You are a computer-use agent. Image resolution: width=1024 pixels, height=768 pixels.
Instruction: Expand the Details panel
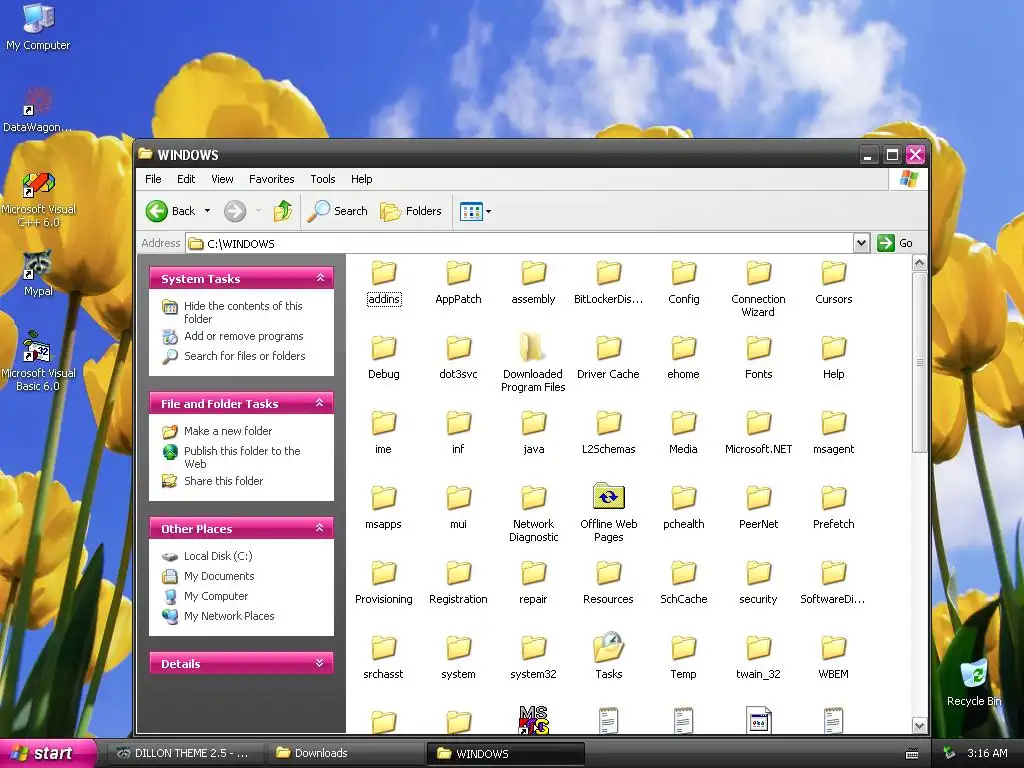pos(320,663)
